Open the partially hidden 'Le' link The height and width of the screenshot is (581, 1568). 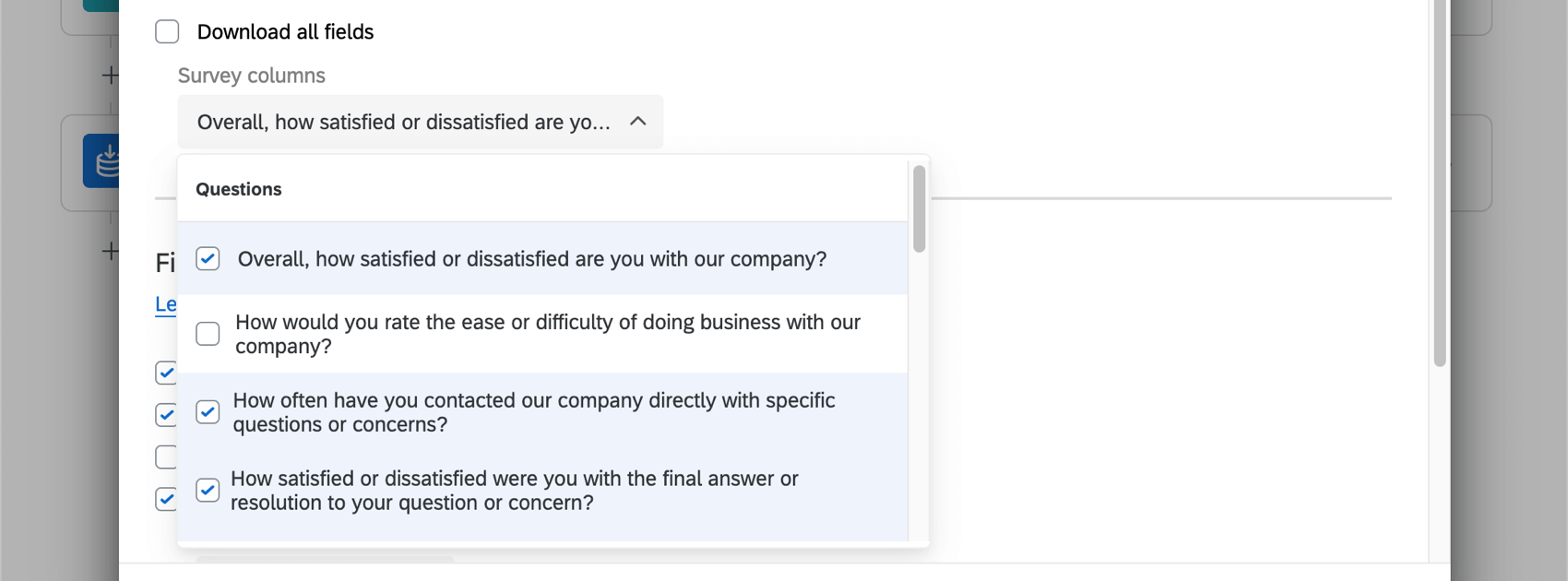(165, 304)
